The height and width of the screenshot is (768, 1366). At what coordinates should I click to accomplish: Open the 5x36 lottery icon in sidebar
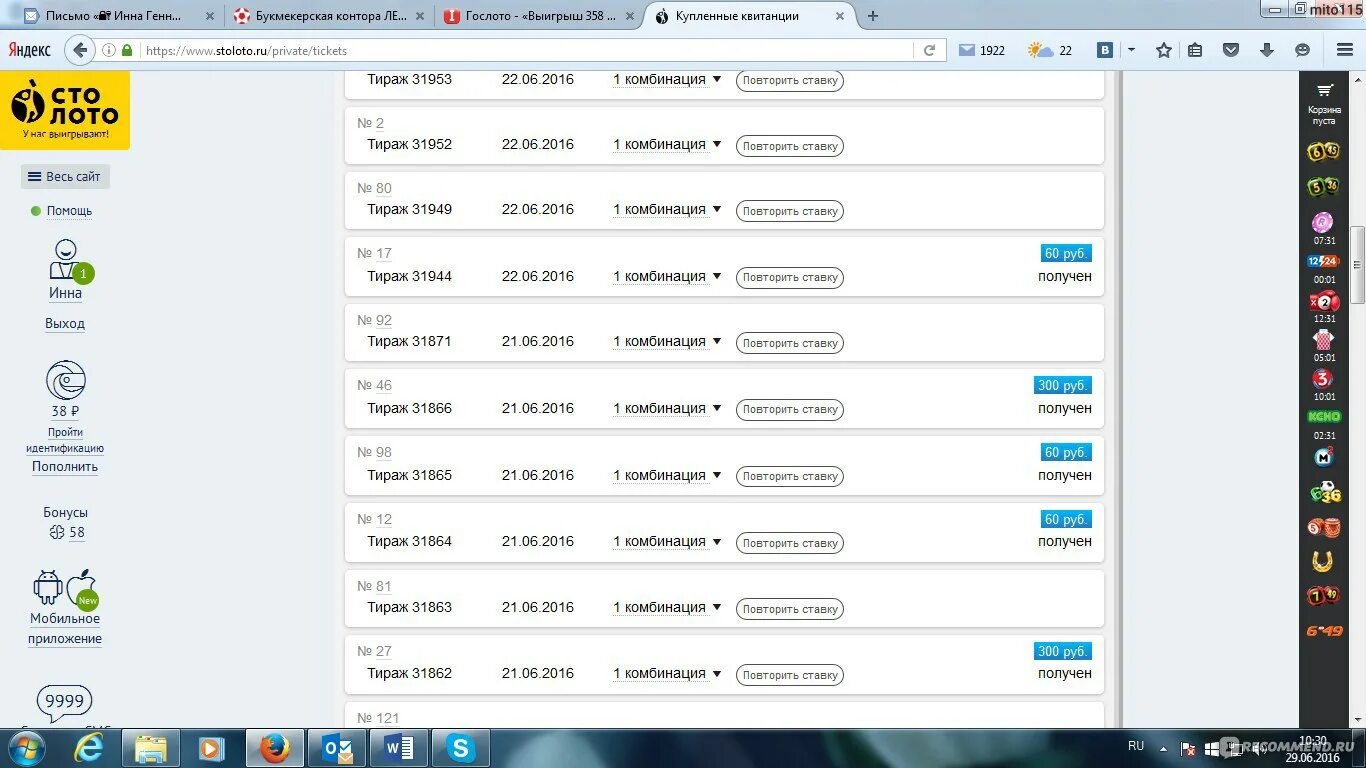click(x=1323, y=187)
